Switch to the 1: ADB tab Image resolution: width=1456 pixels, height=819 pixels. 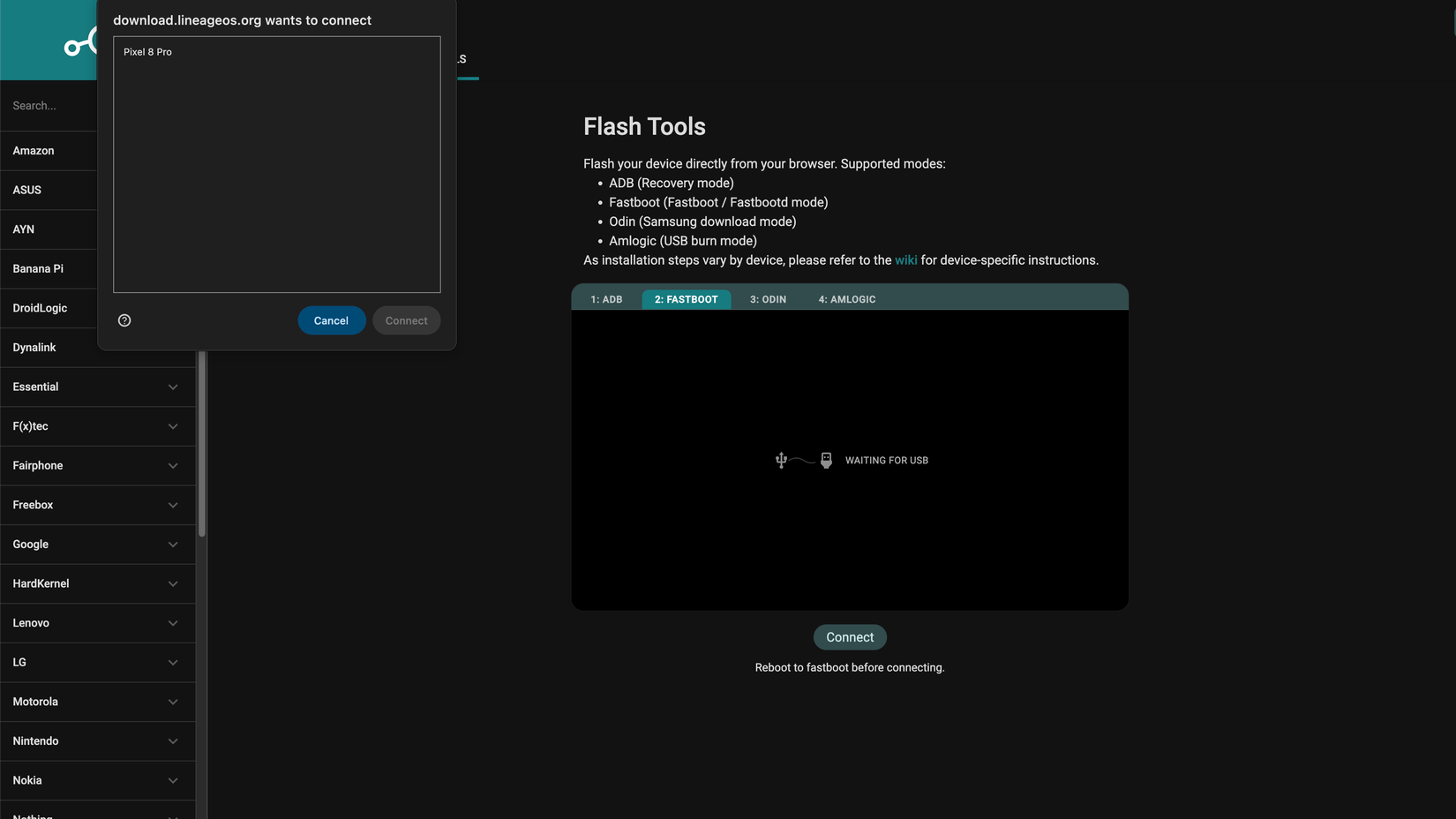606,299
